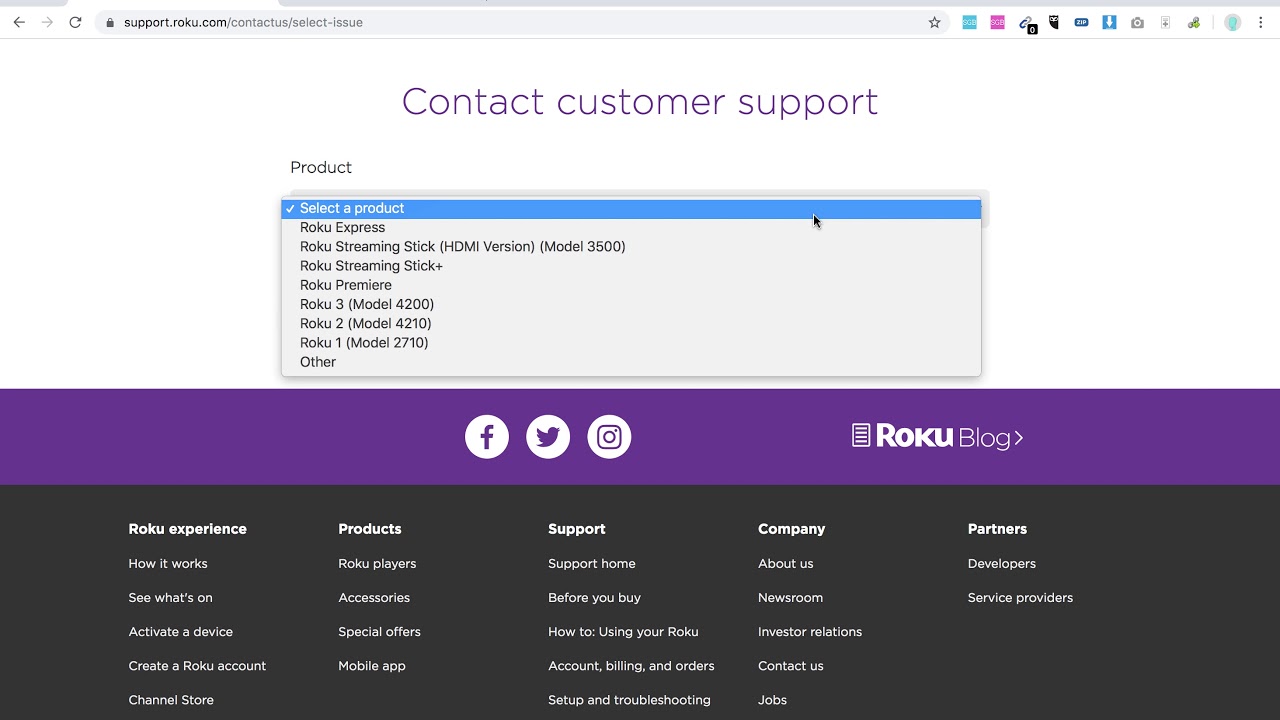Click the 'Product' field label
1280x720 pixels.
(x=321, y=167)
